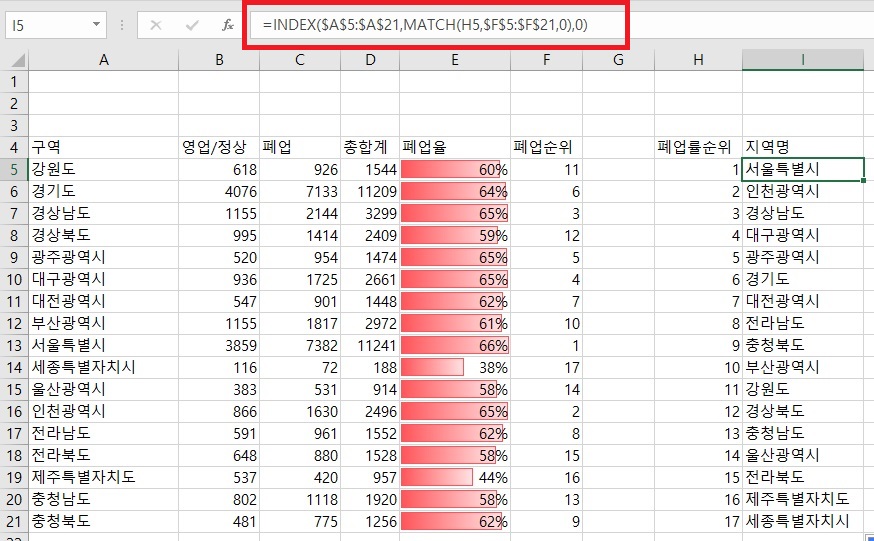Click the 66% data bar cell

click(x=455, y=345)
